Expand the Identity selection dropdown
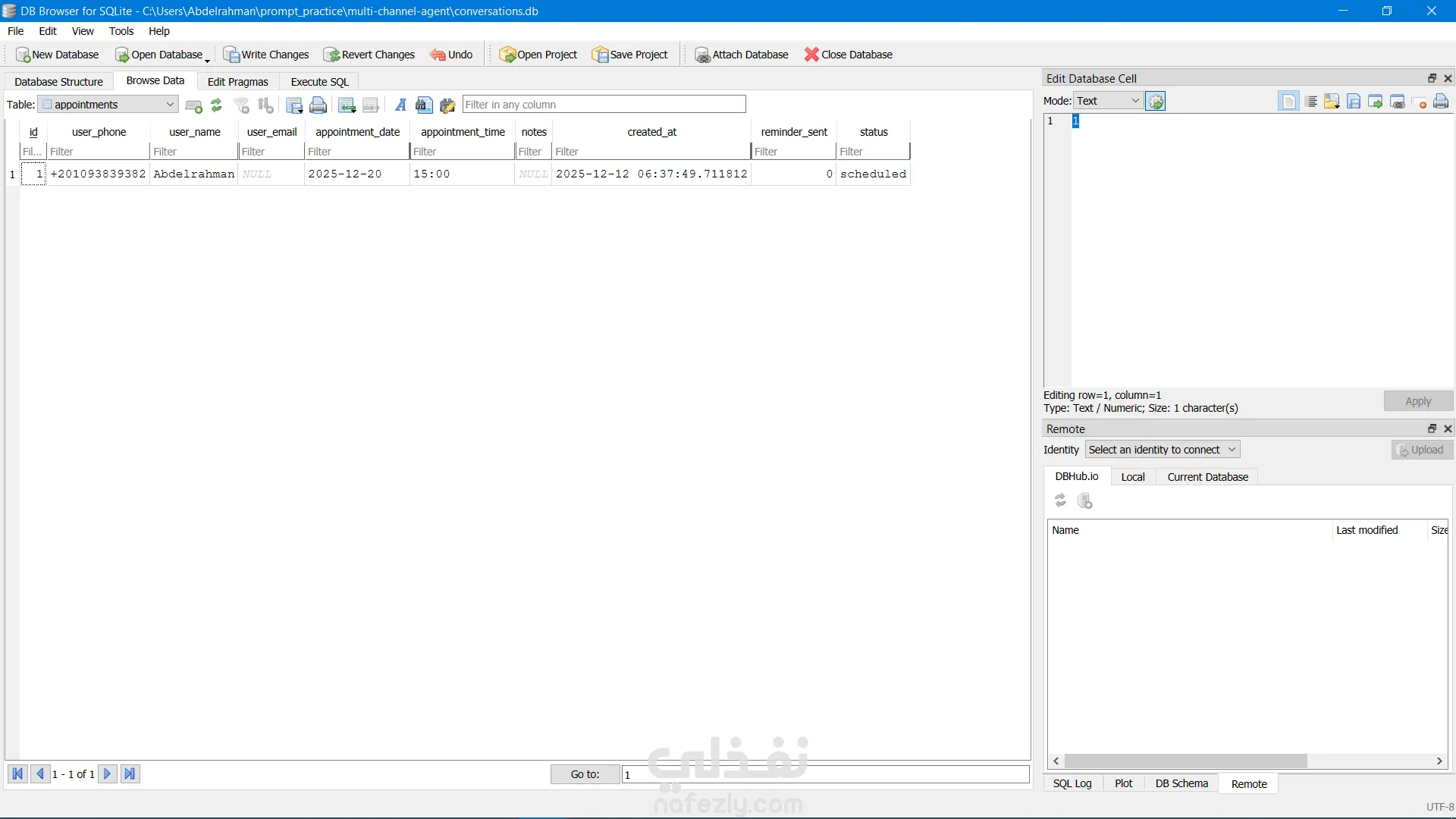The width and height of the screenshot is (1456, 819). click(1163, 450)
